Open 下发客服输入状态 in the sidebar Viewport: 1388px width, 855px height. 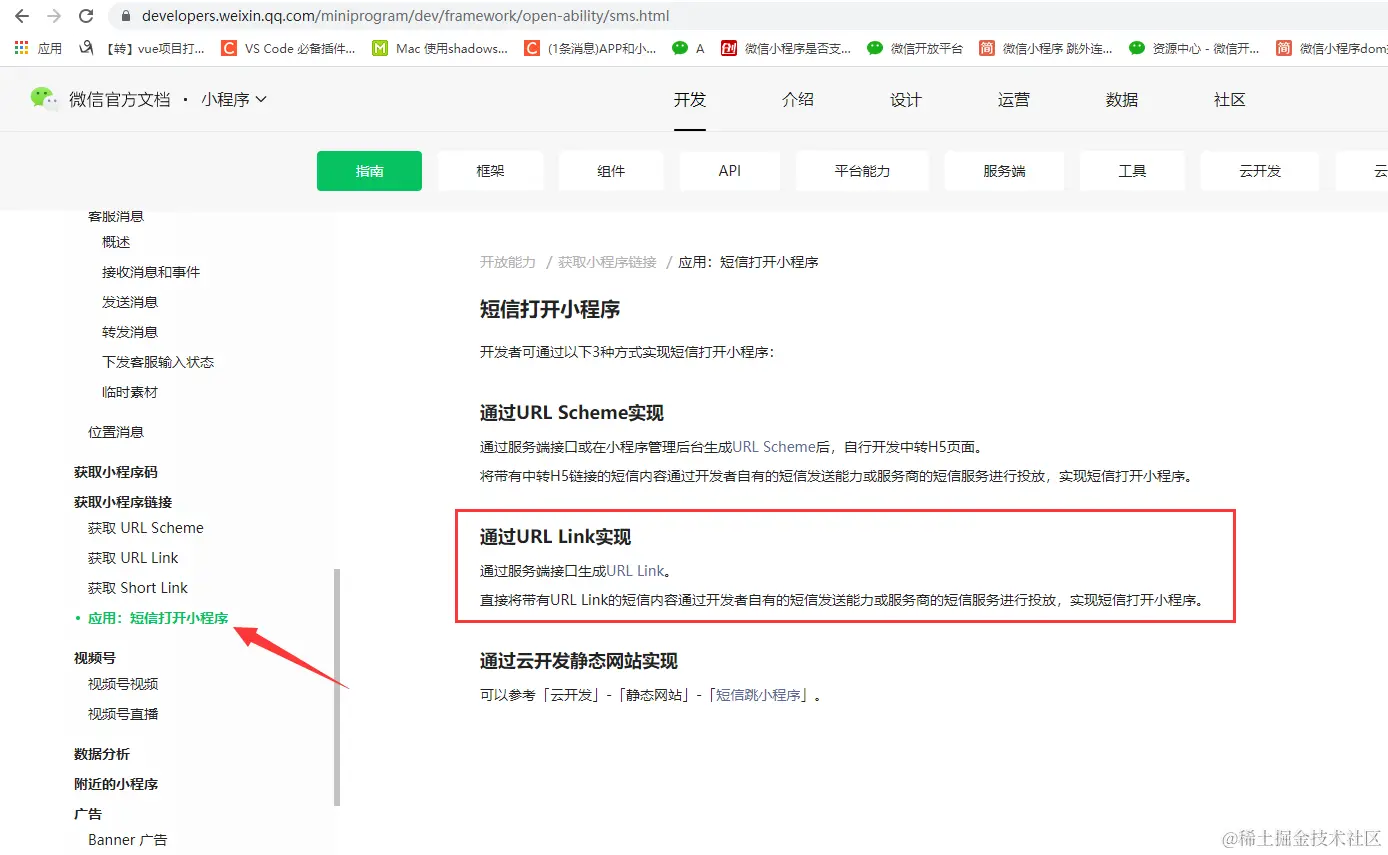158,362
